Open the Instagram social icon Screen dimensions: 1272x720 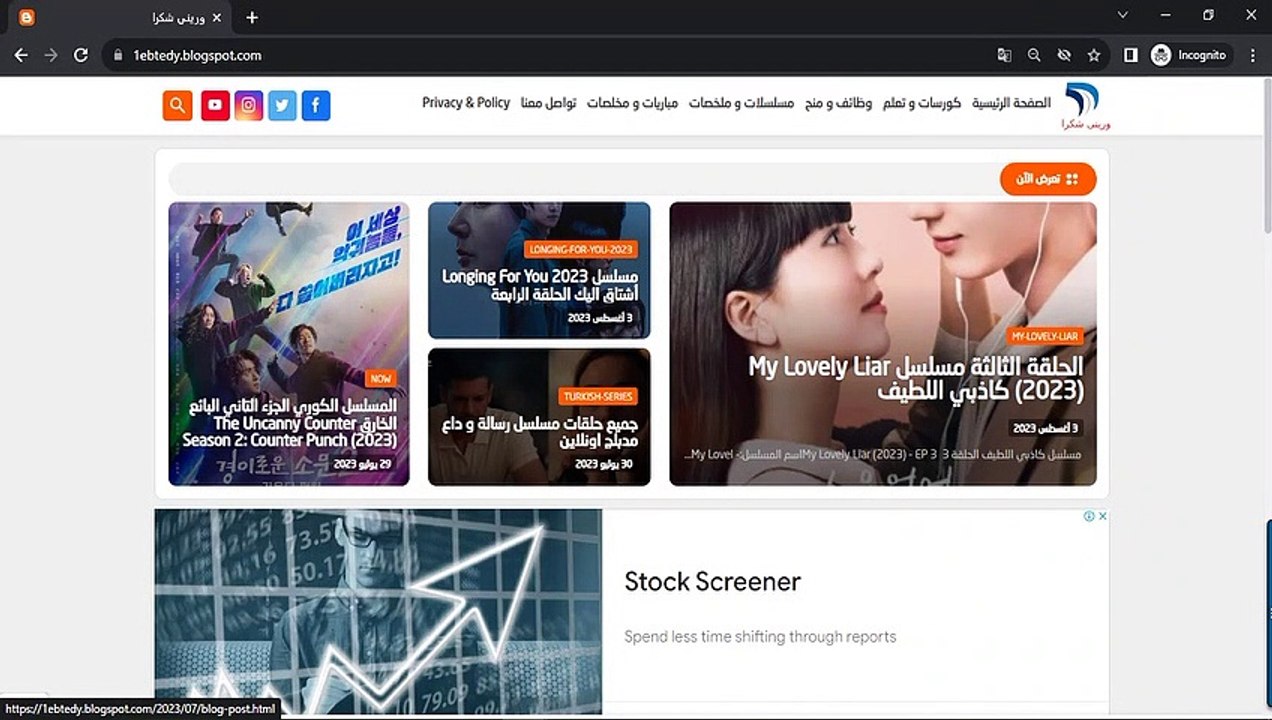coord(249,105)
